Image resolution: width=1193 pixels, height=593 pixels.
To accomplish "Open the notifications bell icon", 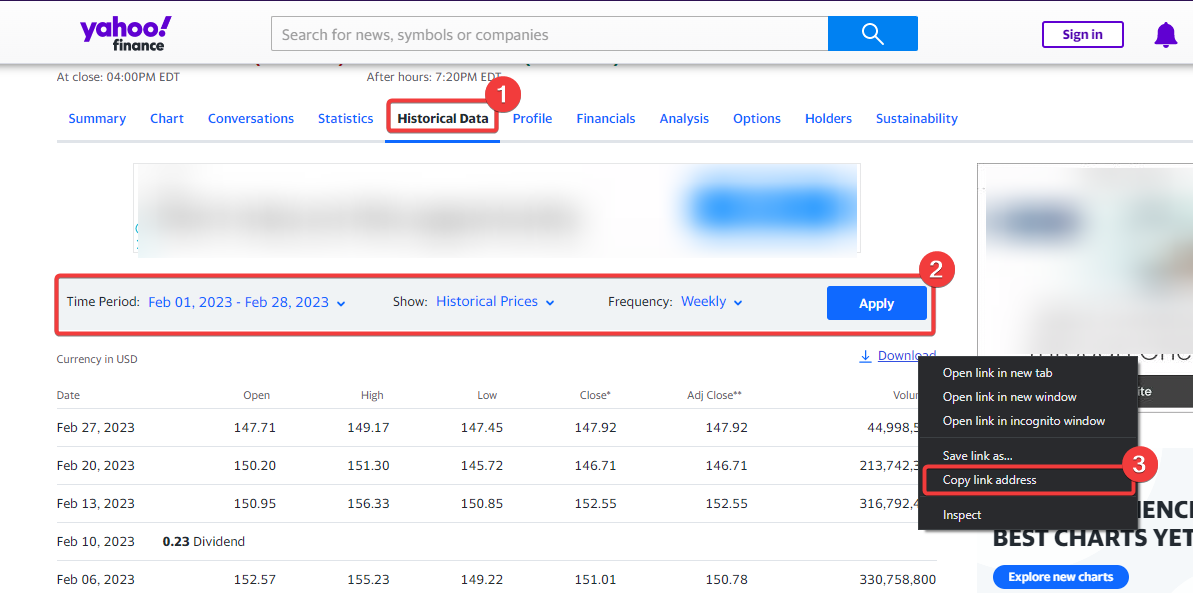I will [1165, 35].
